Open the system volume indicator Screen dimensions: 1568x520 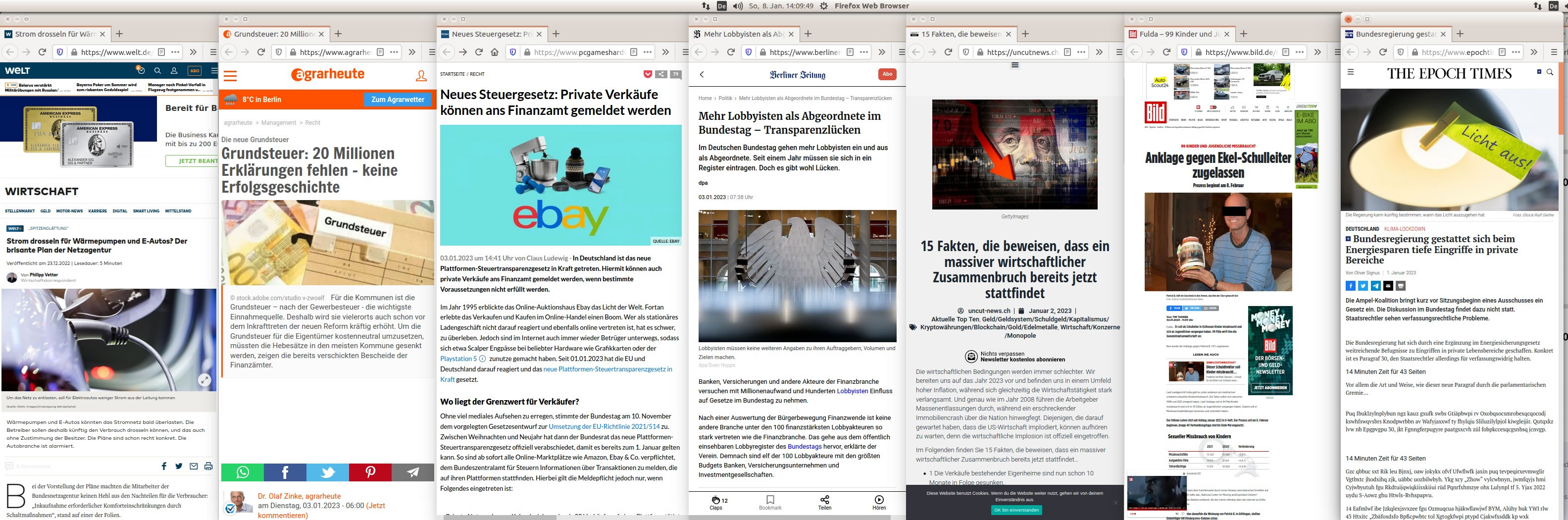click(738, 6)
